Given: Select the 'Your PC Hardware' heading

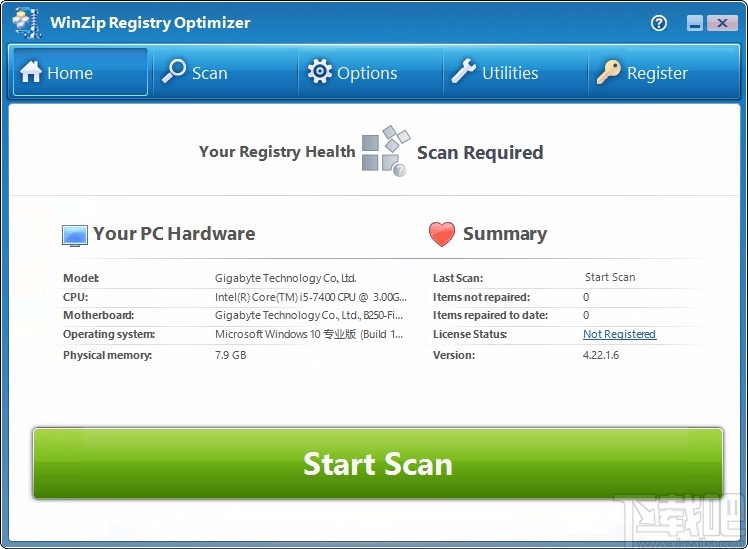Looking at the screenshot, I should [x=174, y=234].
